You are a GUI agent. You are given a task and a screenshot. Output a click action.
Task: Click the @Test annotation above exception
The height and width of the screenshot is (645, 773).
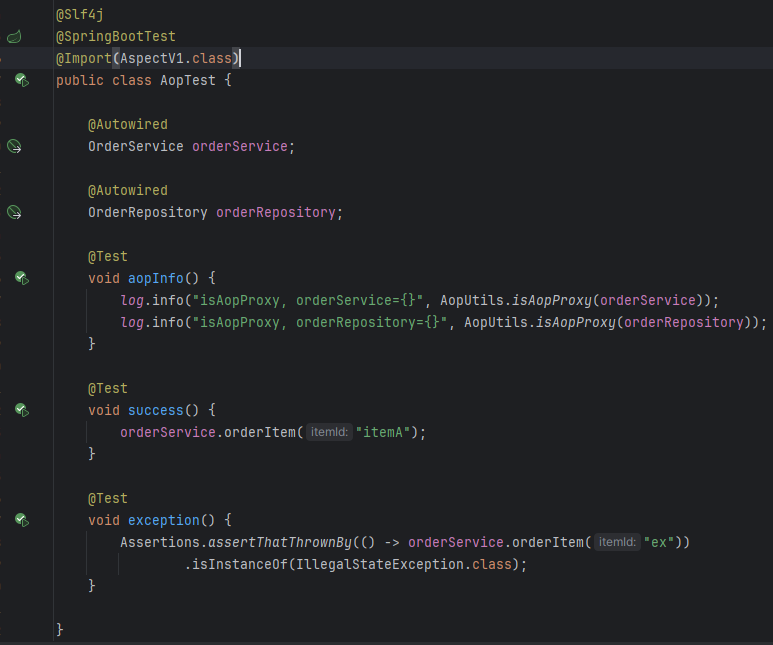(108, 499)
